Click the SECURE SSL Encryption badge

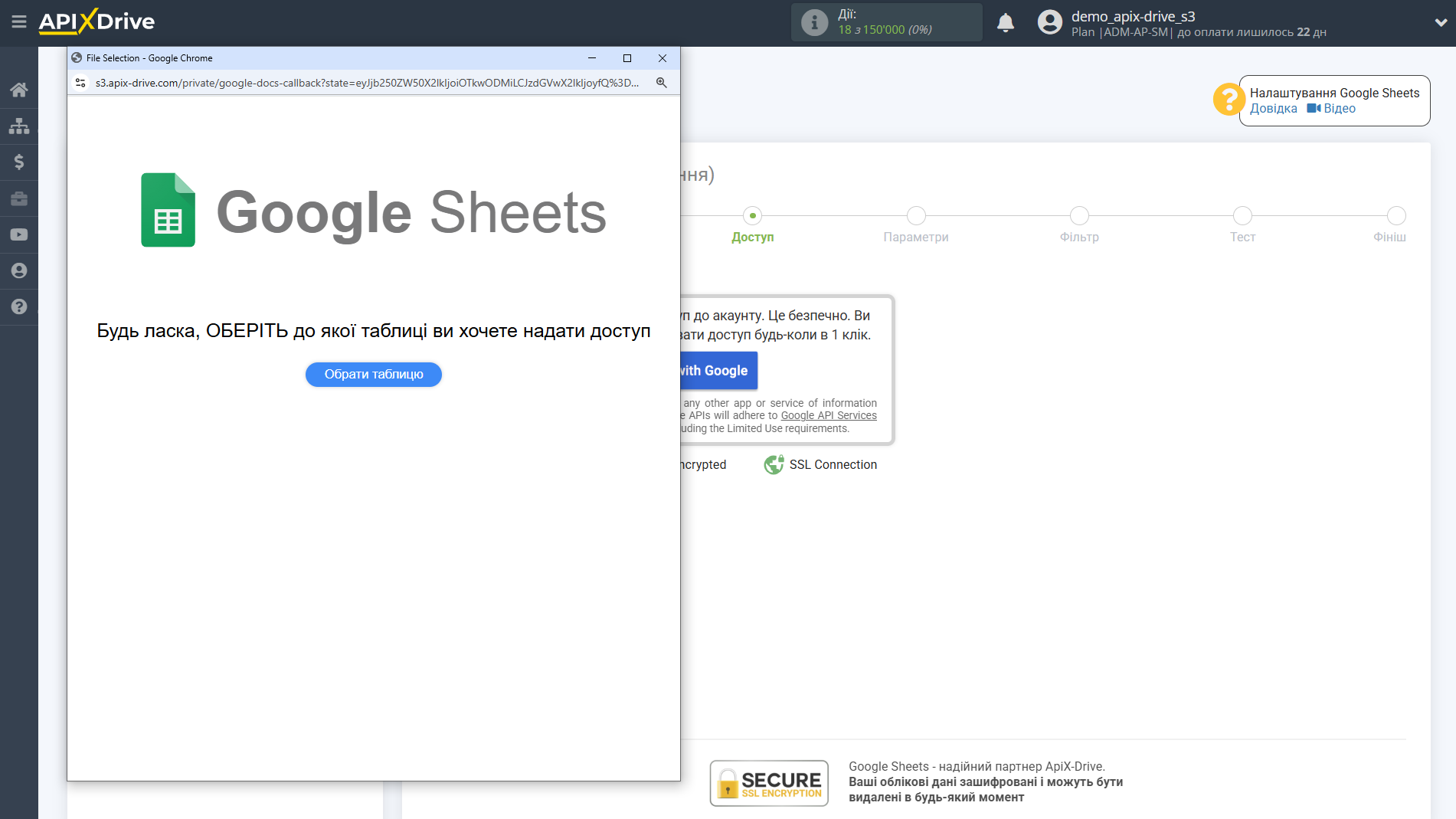point(769,783)
